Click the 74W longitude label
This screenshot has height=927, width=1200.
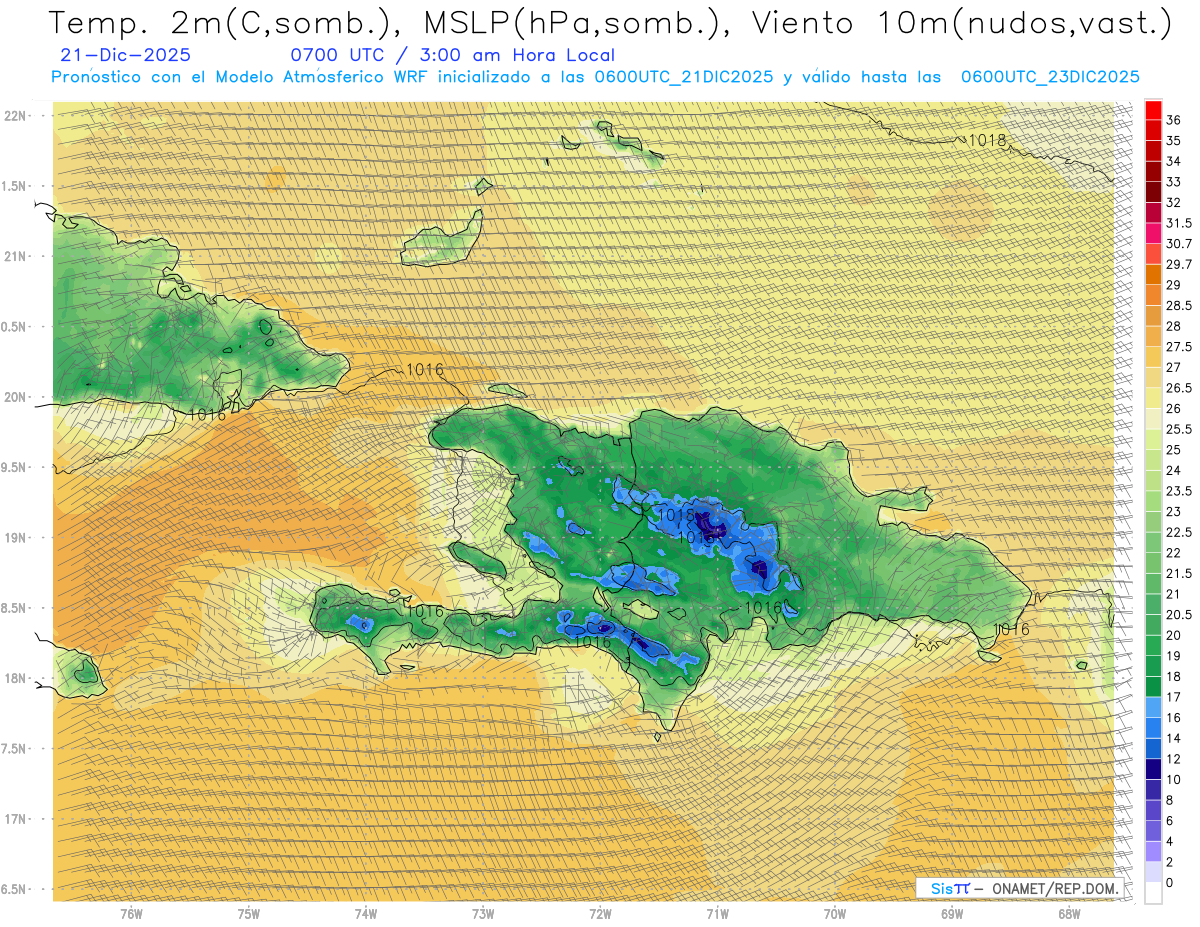coord(366,914)
